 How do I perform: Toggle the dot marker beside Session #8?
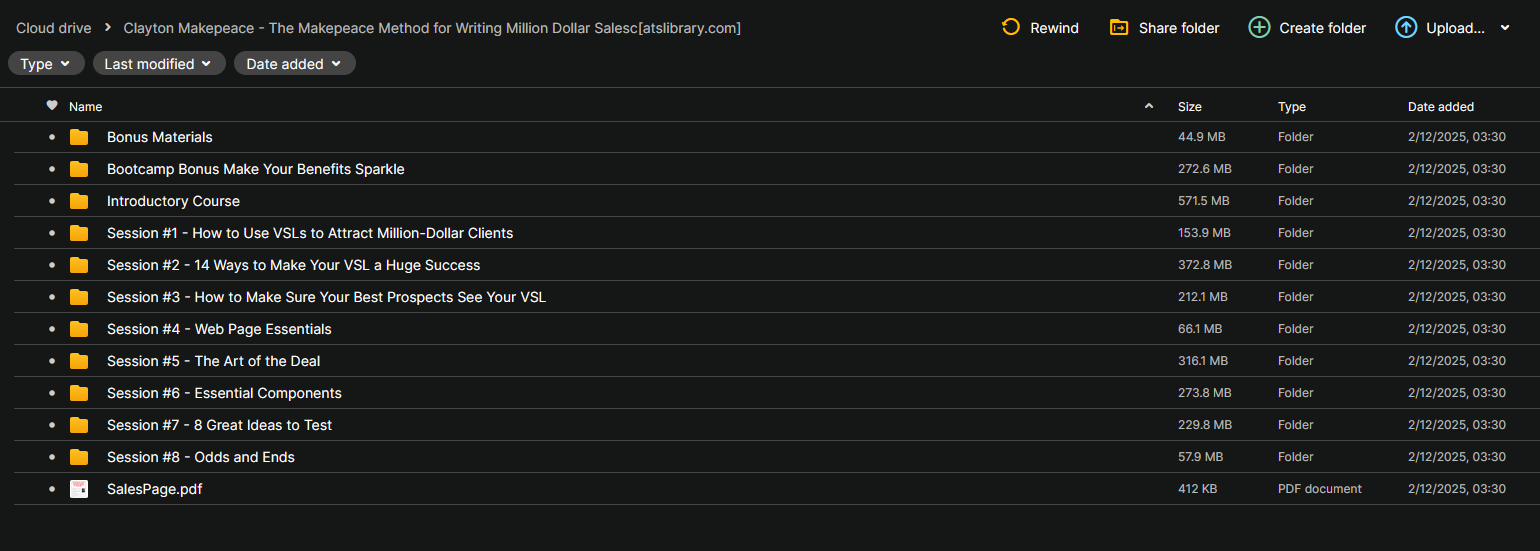click(x=52, y=457)
